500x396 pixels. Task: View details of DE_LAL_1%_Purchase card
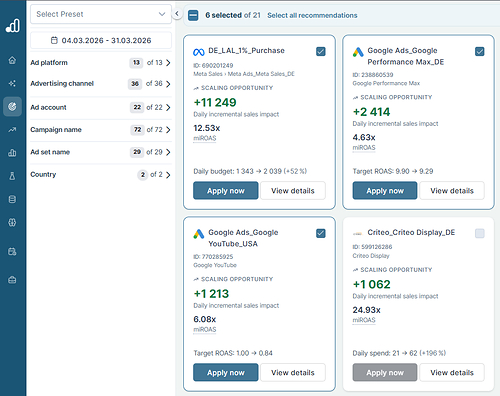pos(293,191)
